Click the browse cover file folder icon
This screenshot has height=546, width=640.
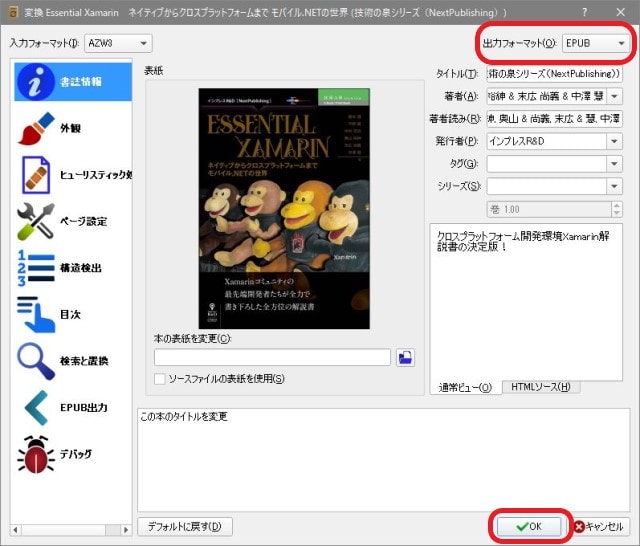(x=405, y=357)
